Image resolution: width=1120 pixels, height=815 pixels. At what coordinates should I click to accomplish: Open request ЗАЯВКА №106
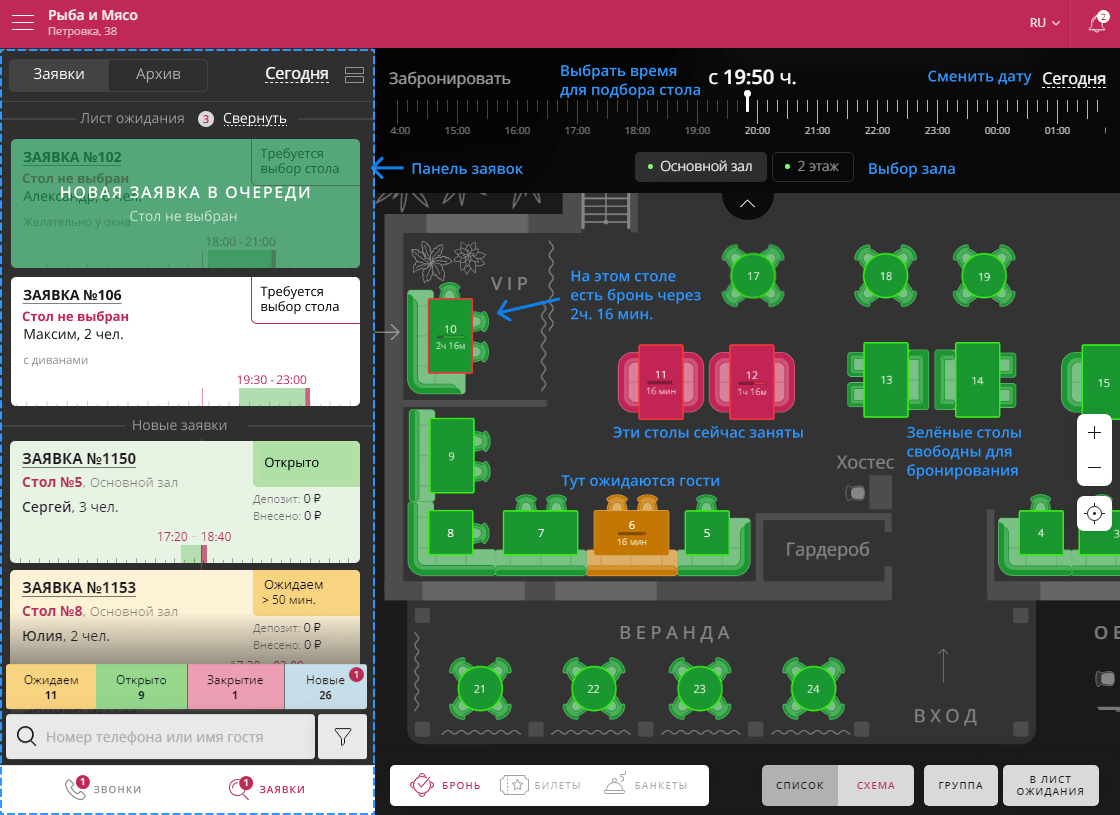click(72, 295)
